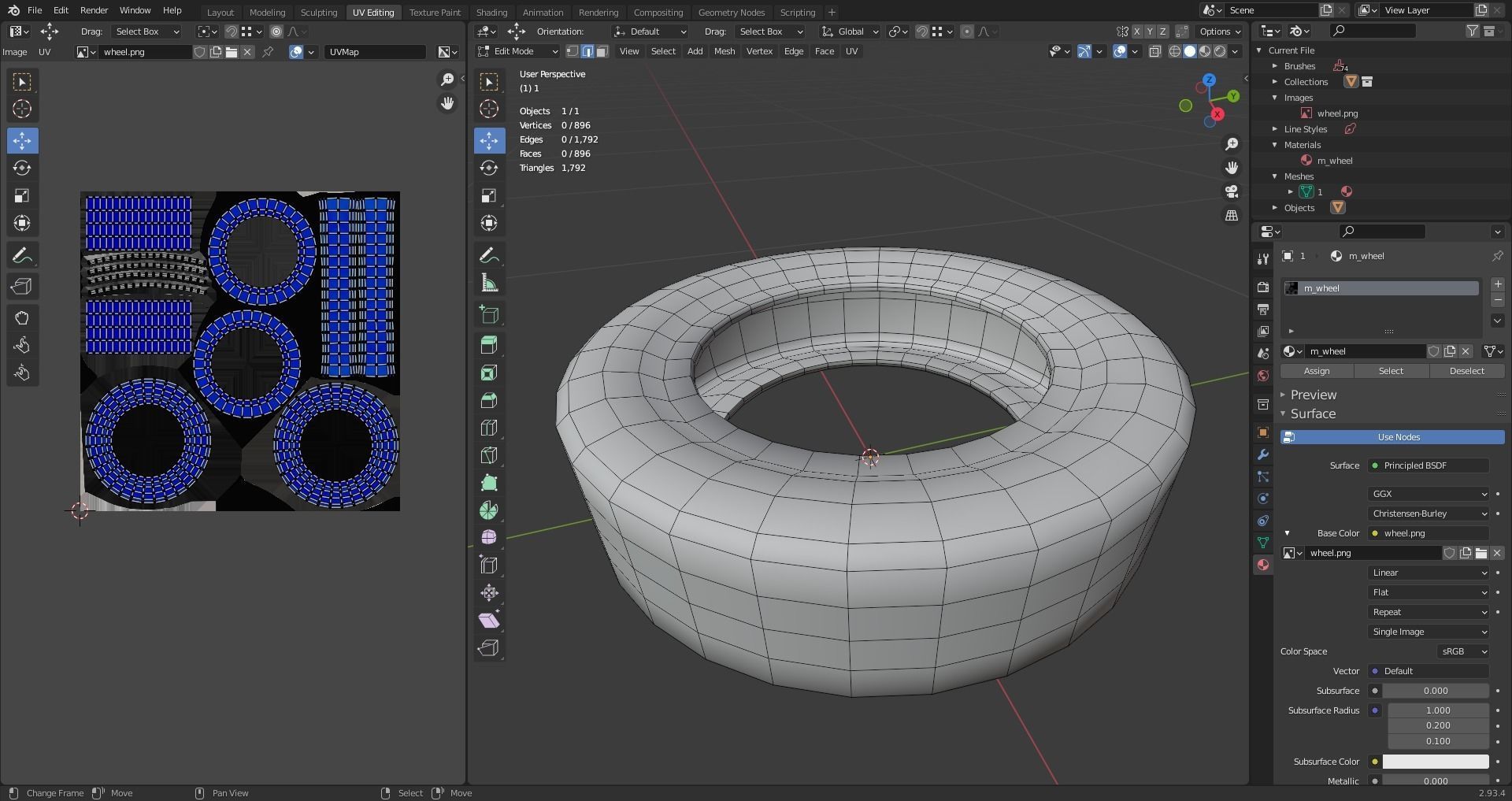Open the Repeat extension dropdown

[1429, 612]
